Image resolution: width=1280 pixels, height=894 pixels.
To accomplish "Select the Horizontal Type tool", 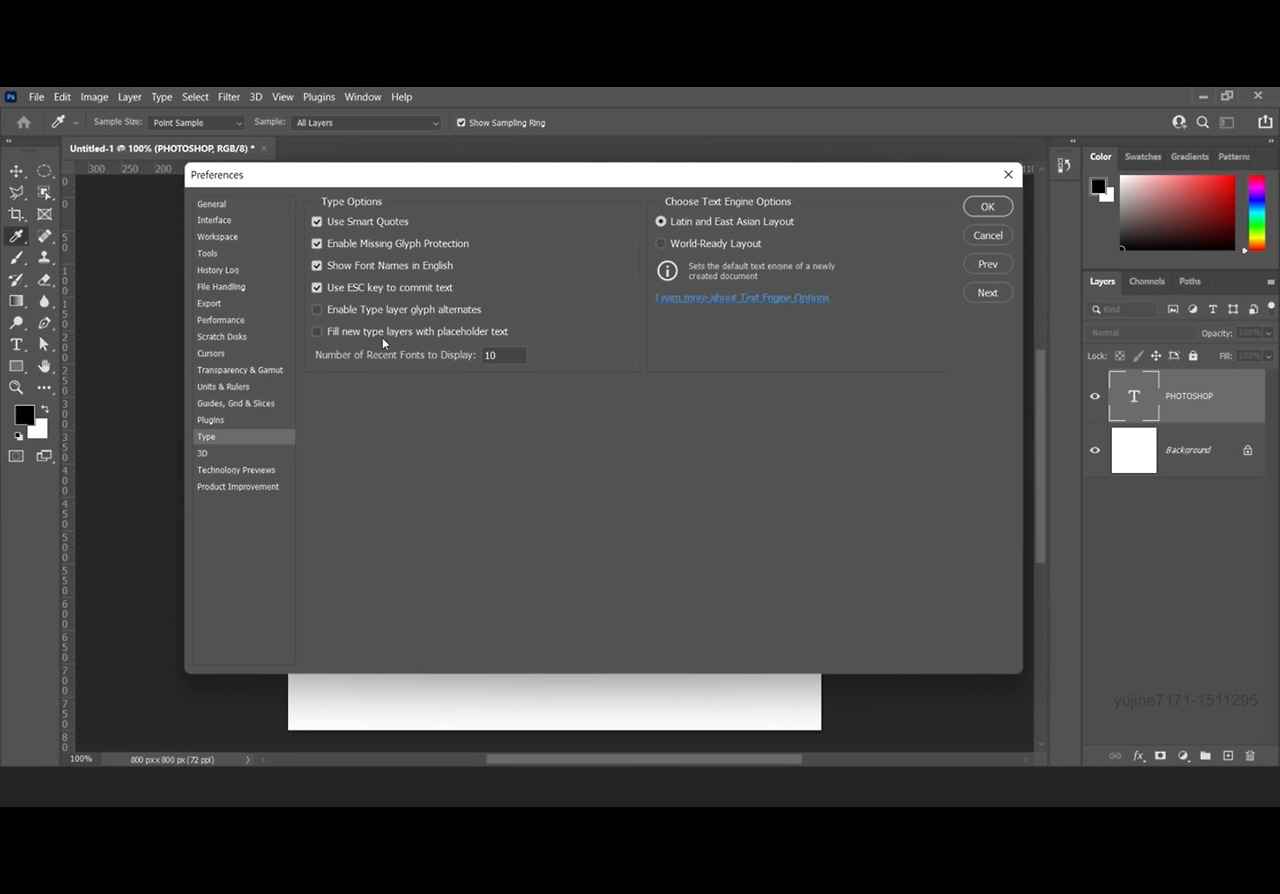I will (17, 345).
